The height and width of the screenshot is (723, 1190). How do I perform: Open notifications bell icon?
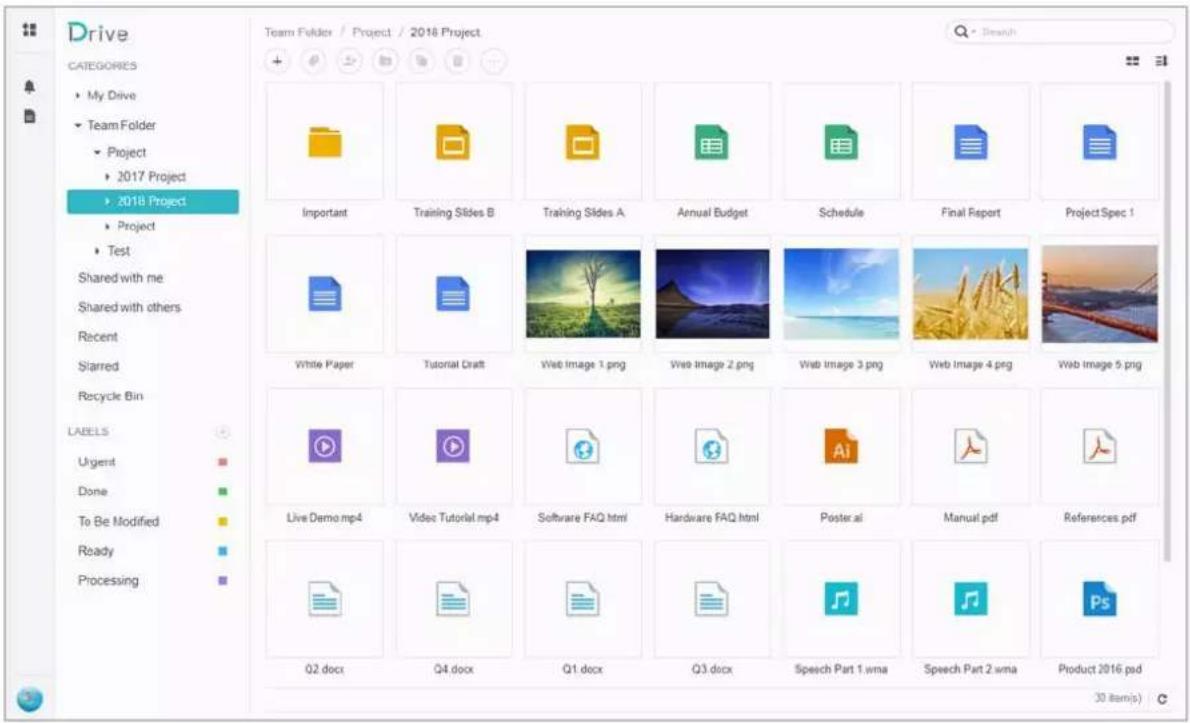pos(30,86)
